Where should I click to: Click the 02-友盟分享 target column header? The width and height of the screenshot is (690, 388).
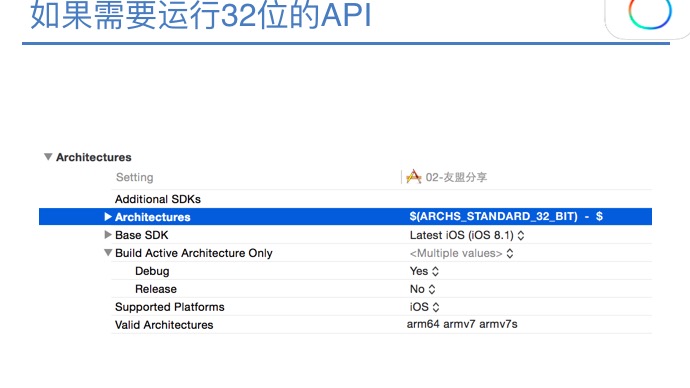(456, 177)
